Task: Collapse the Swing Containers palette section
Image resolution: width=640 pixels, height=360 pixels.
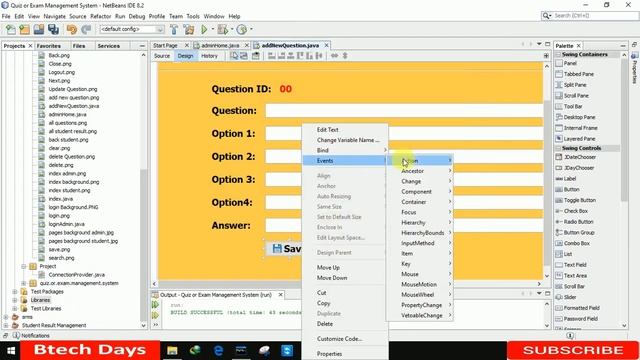Action: [x=558, y=54]
